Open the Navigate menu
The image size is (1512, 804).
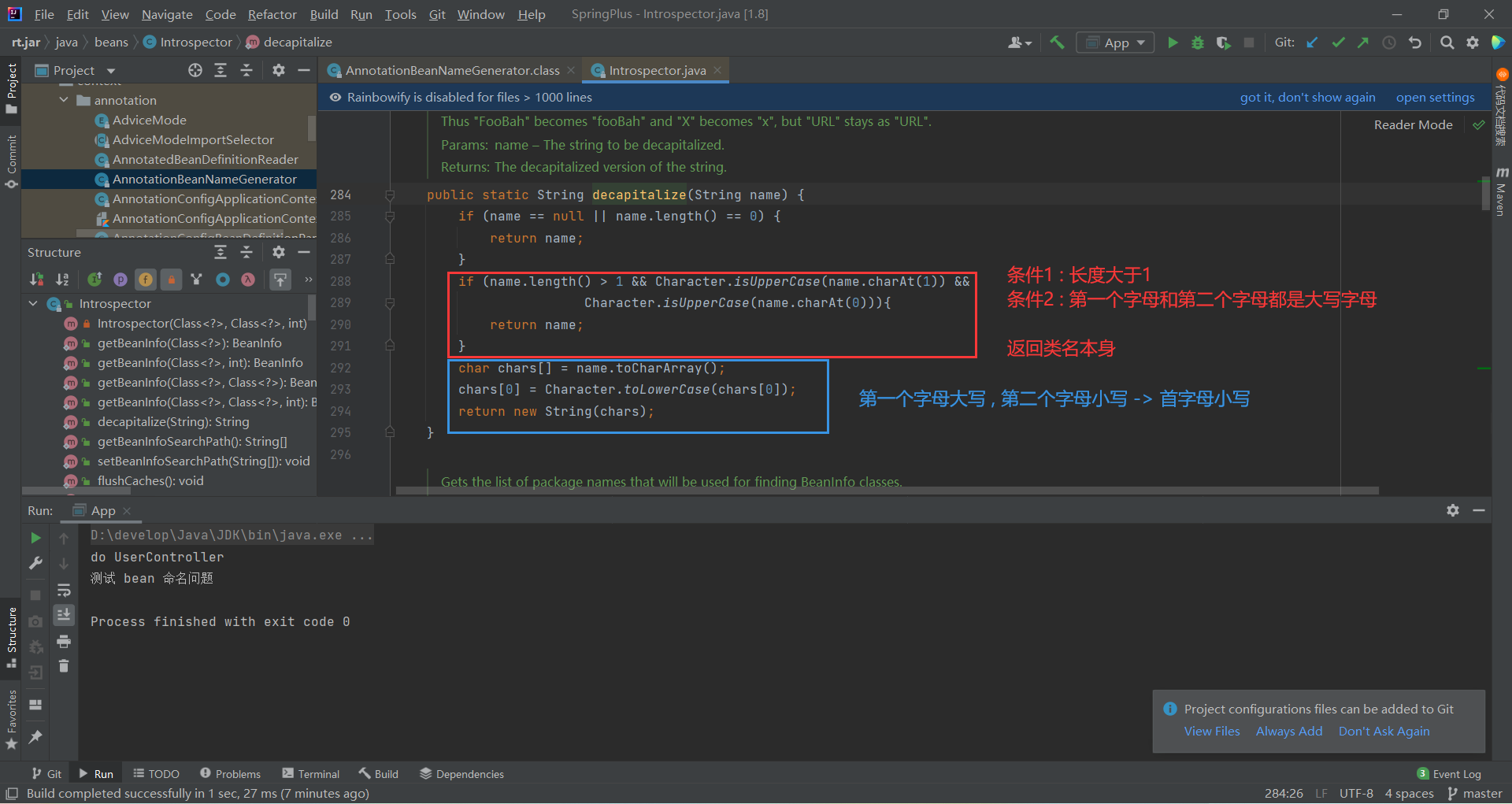coord(167,14)
